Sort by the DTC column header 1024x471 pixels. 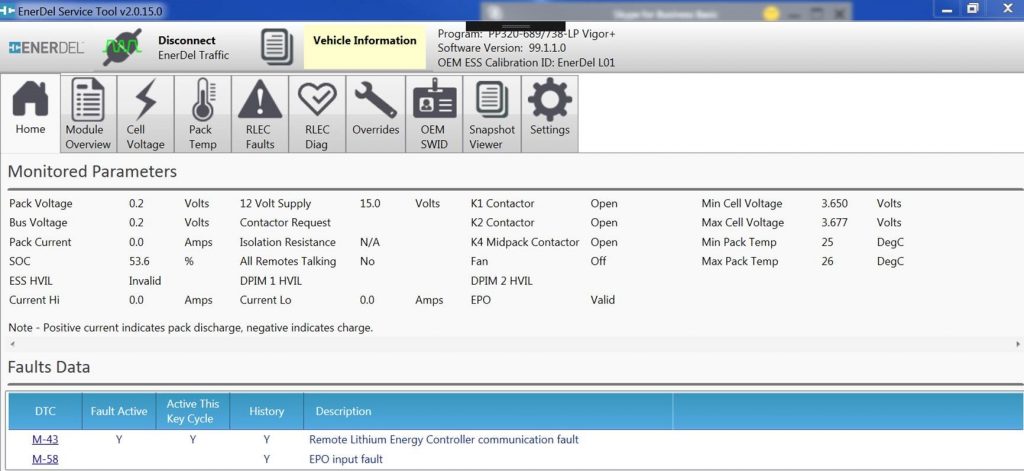coord(44,411)
